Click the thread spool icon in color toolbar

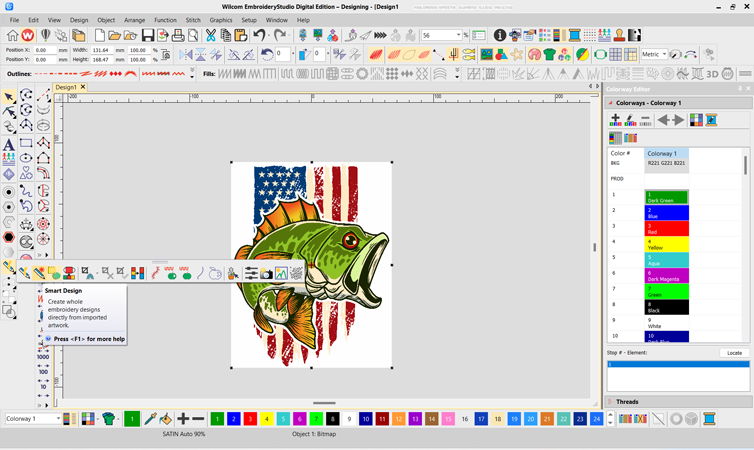(709, 419)
